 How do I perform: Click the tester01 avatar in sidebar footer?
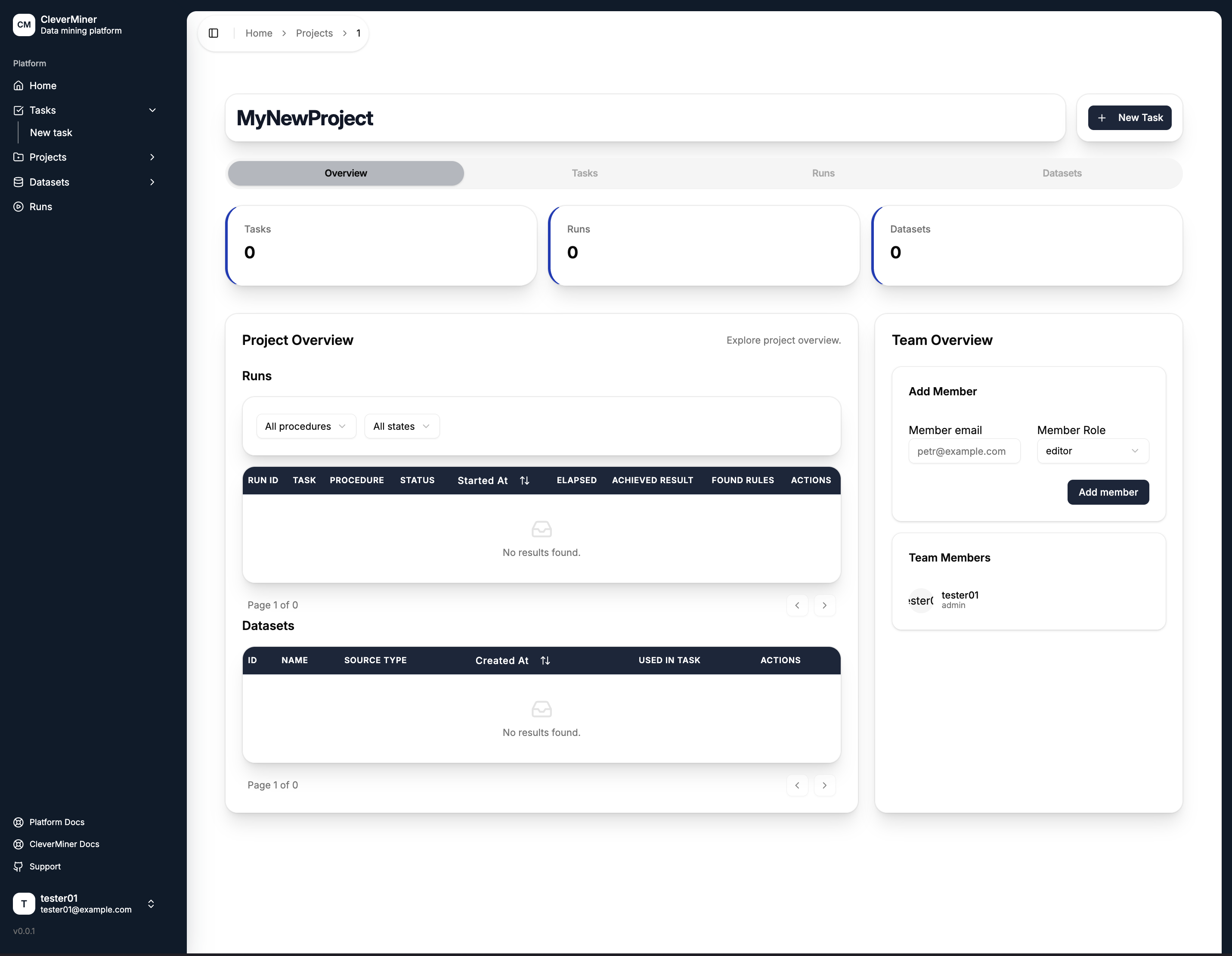point(24,903)
